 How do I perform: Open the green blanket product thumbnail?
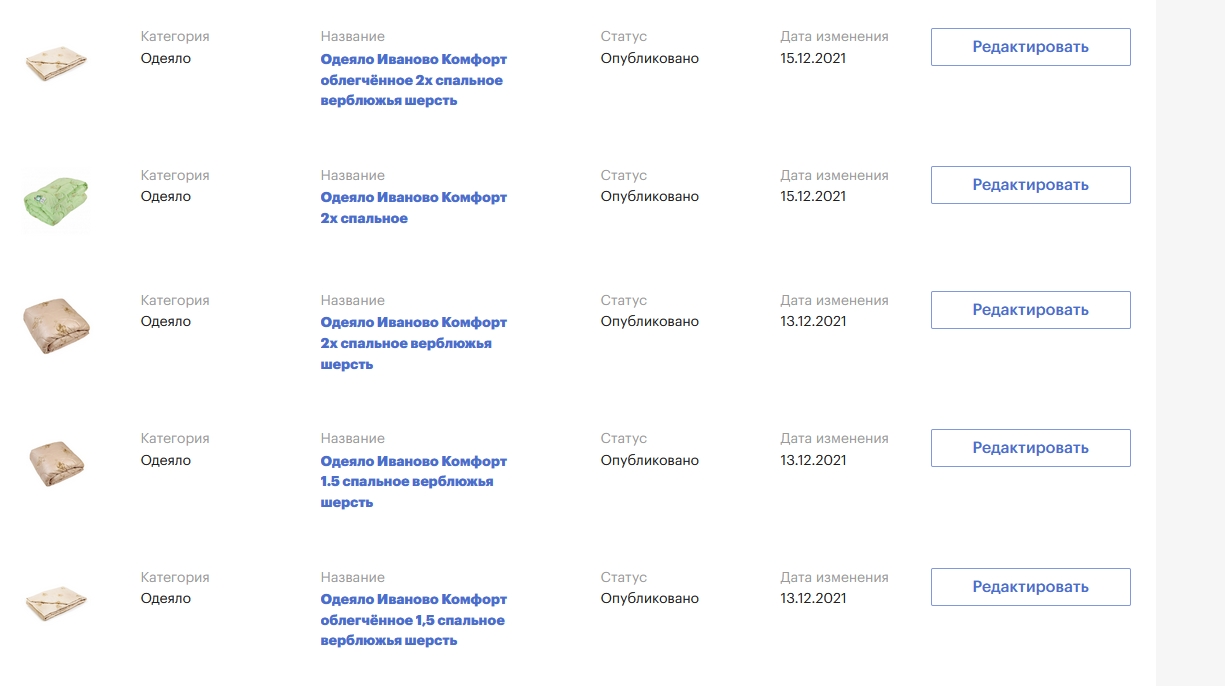[56, 203]
